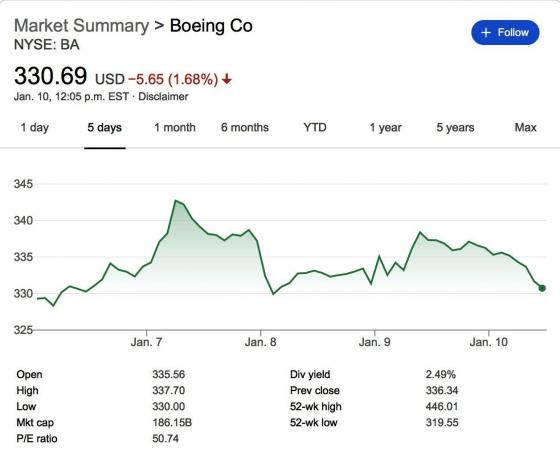Click the Div yield value 2.49%

click(441, 375)
